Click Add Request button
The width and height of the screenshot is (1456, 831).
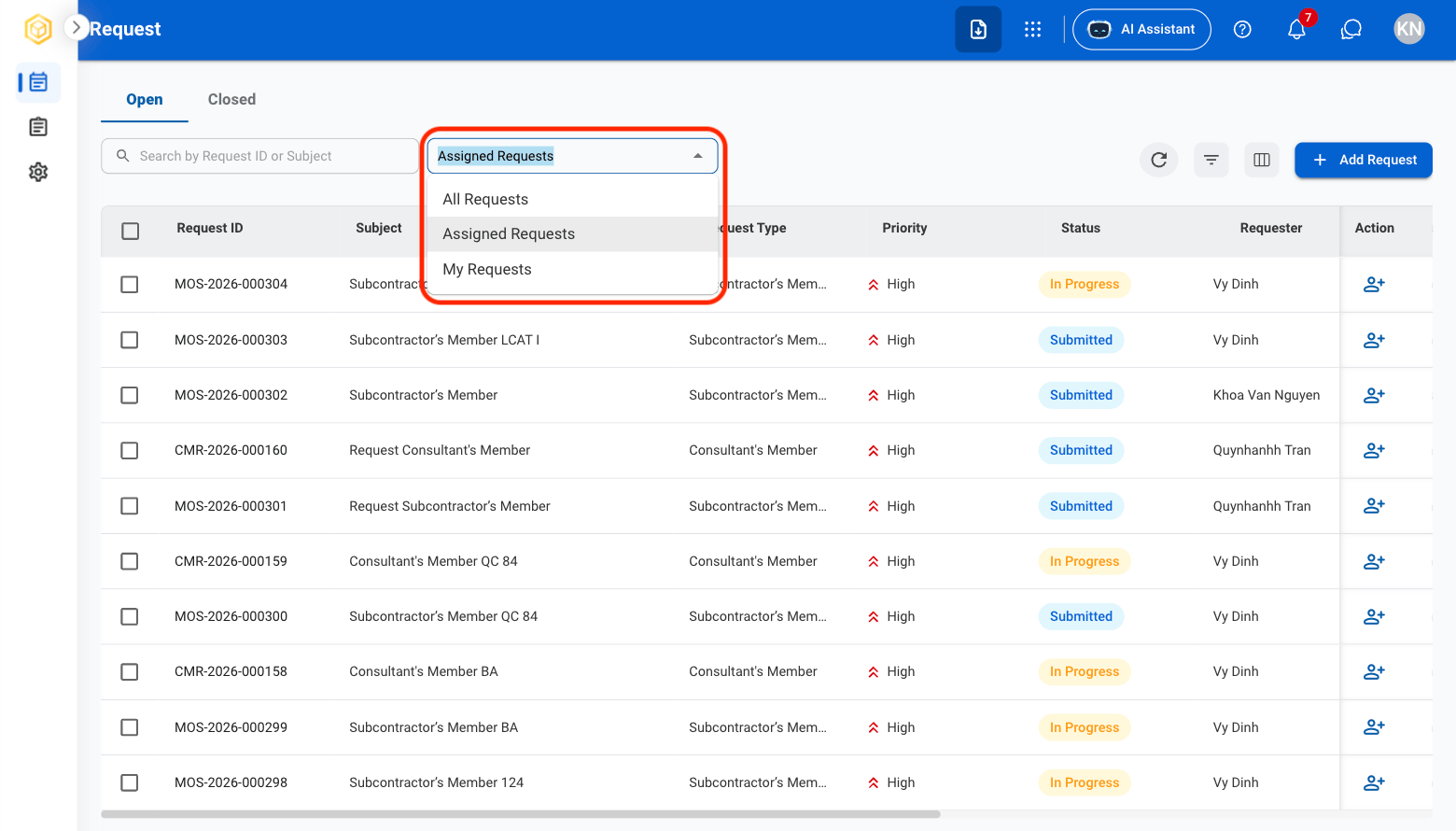pyautogui.click(x=1364, y=160)
